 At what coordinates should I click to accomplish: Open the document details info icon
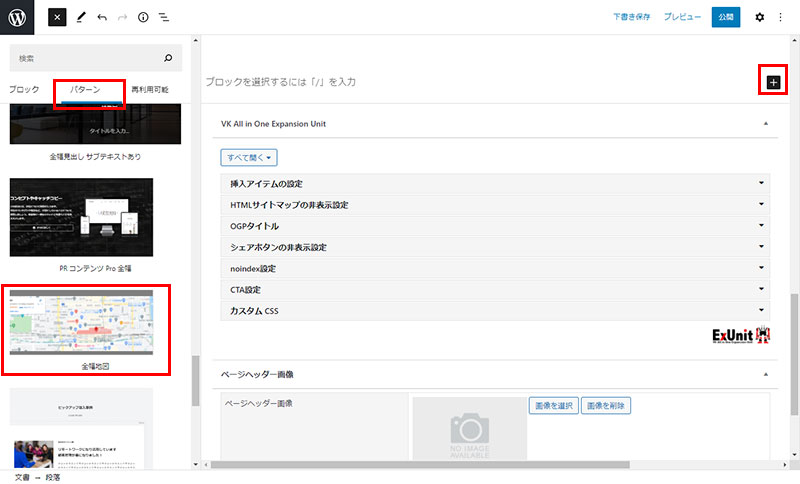pos(143,17)
